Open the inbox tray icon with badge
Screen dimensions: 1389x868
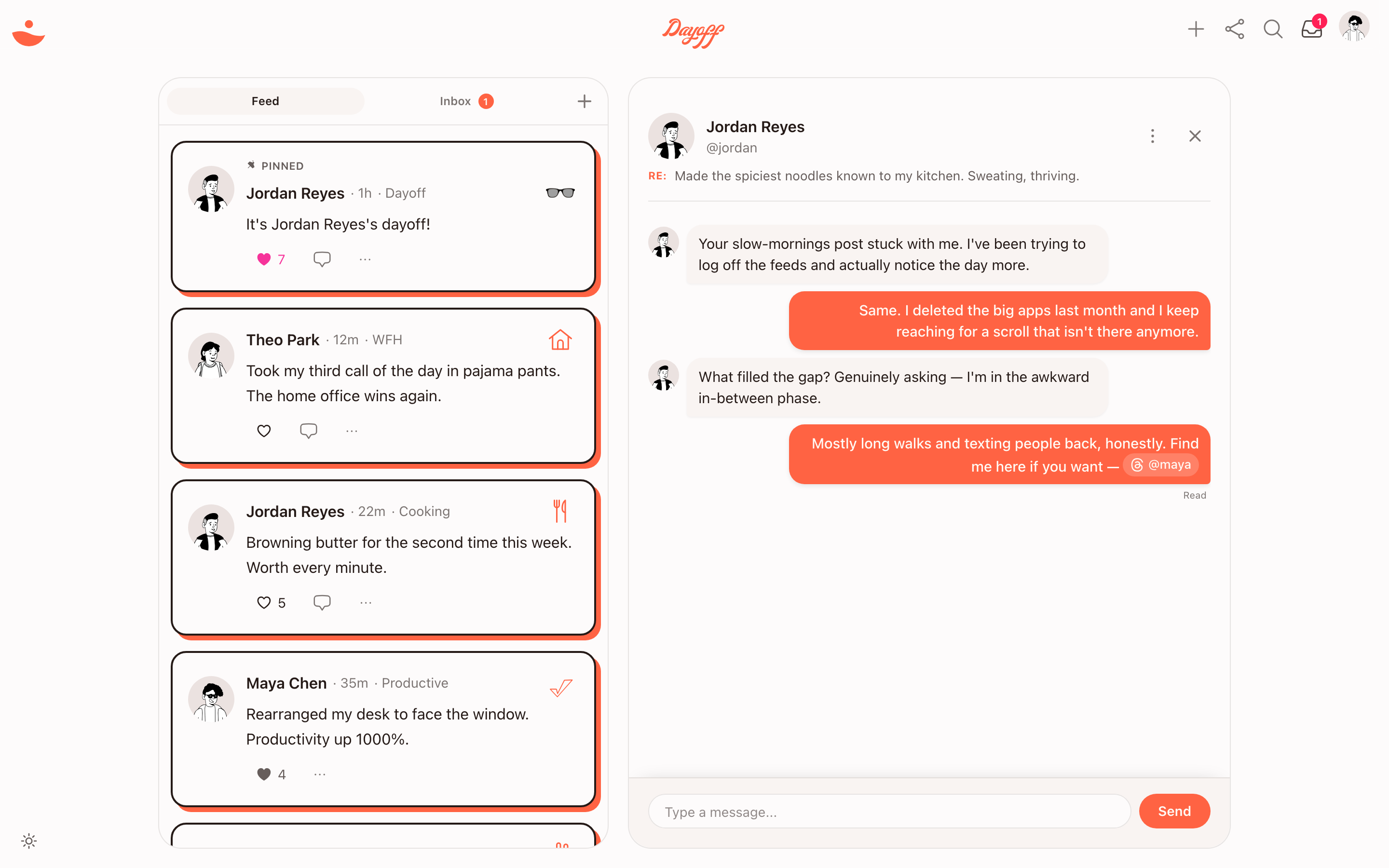(x=1312, y=29)
